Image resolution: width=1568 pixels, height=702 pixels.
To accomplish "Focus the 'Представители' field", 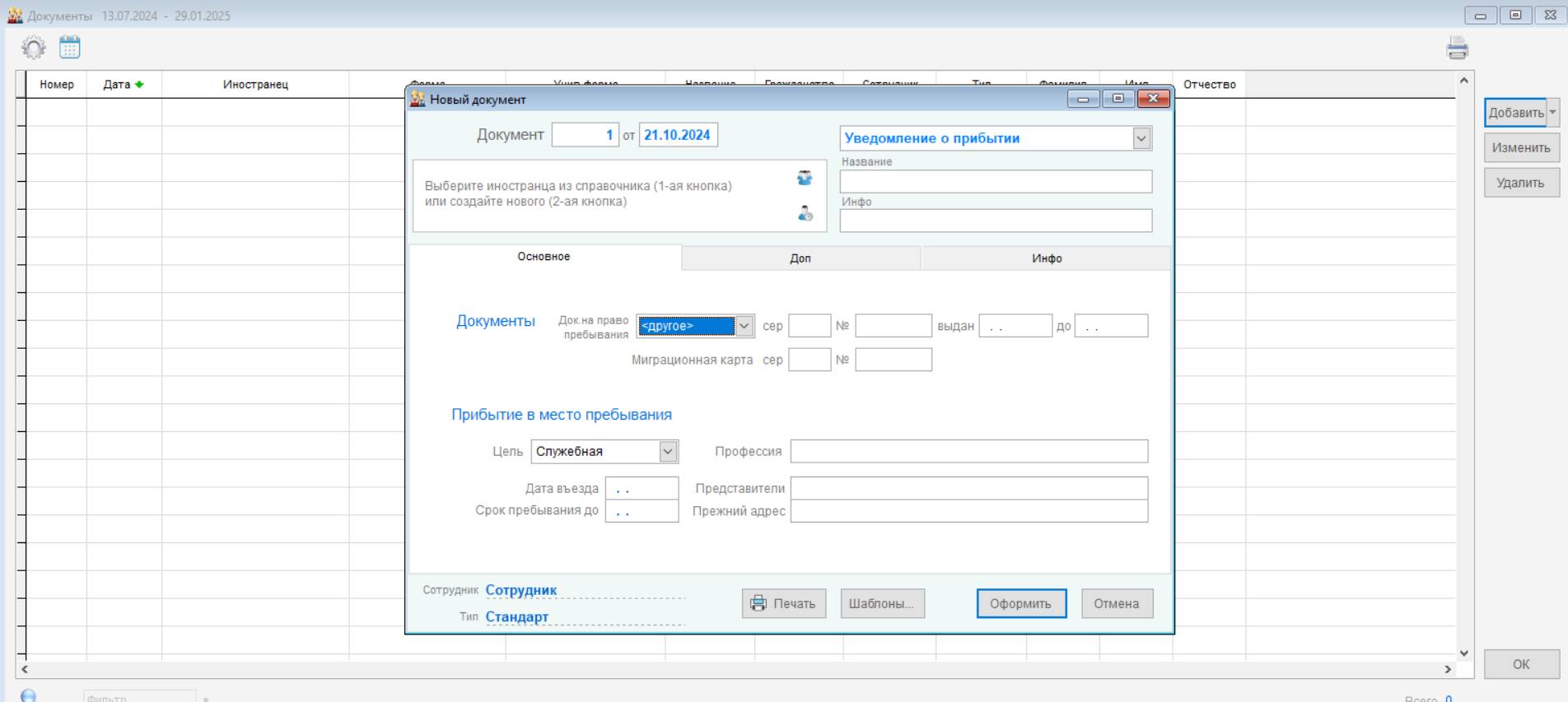I will [969, 488].
